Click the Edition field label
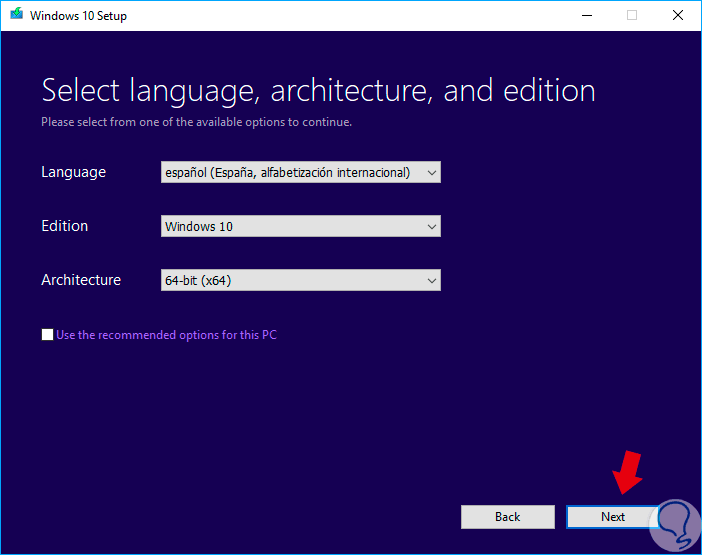 (x=64, y=226)
